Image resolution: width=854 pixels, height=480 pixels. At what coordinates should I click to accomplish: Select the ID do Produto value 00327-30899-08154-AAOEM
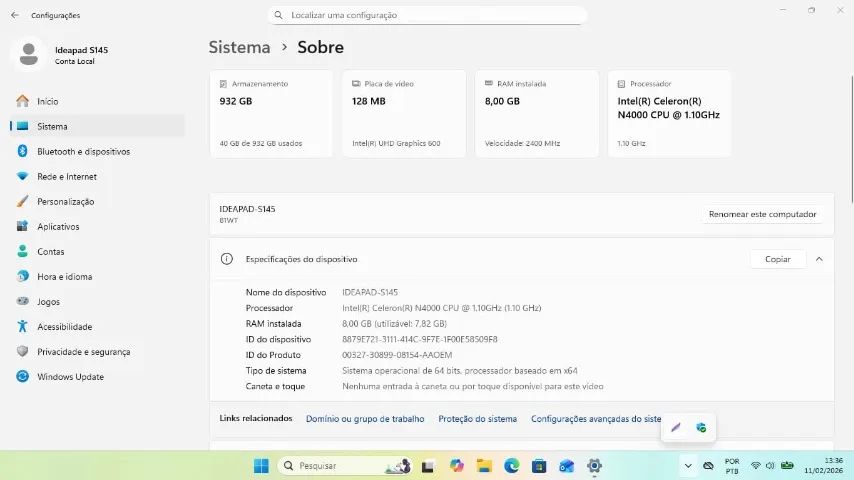click(x=397, y=355)
